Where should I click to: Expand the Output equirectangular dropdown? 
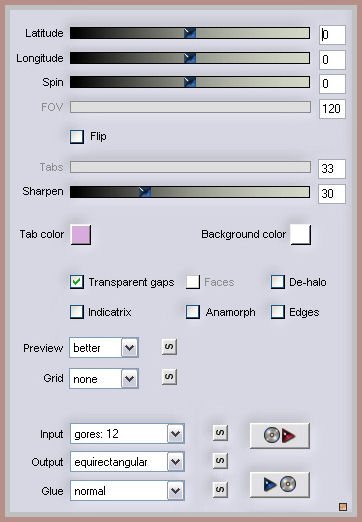127,462
